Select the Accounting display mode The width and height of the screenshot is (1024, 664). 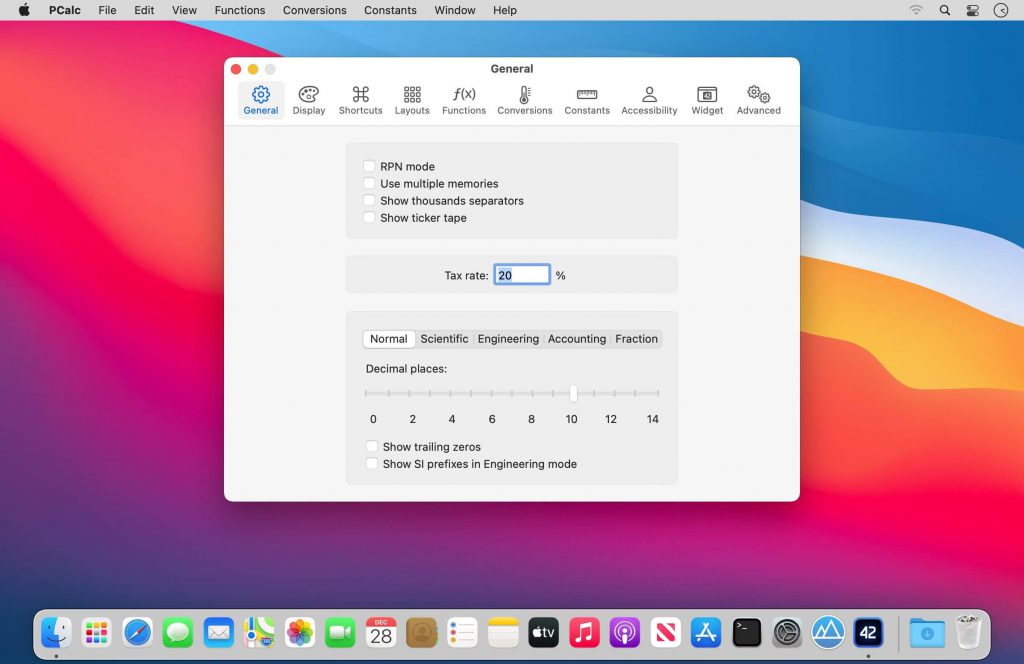pyautogui.click(x=577, y=338)
